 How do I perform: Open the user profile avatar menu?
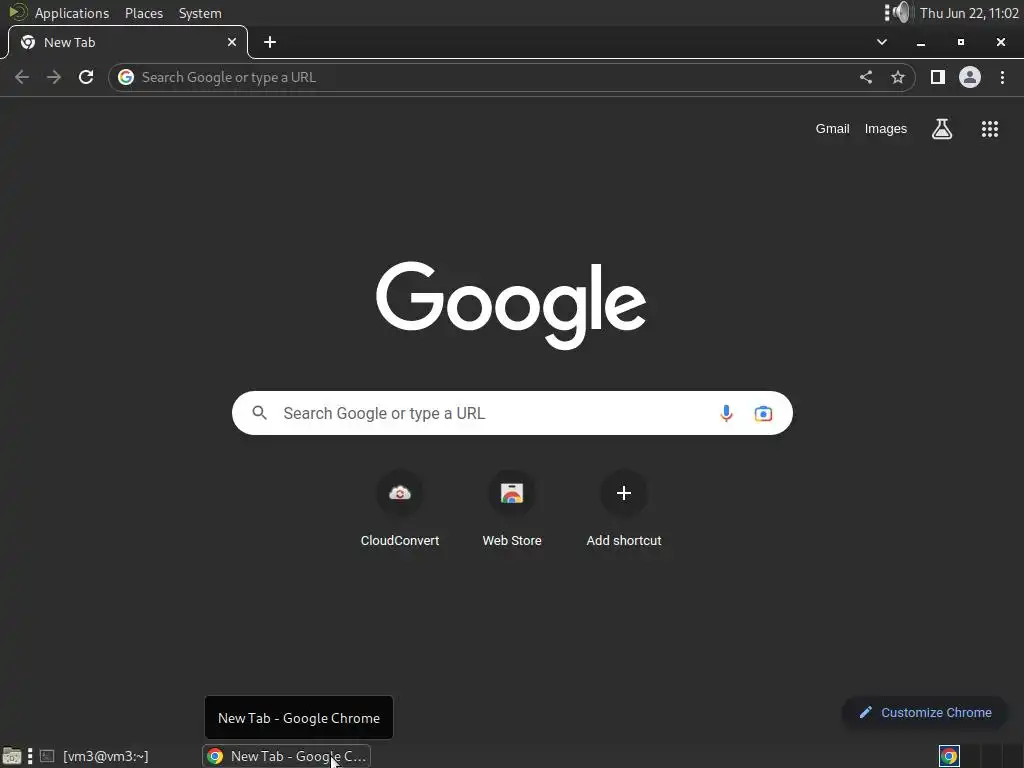(970, 77)
